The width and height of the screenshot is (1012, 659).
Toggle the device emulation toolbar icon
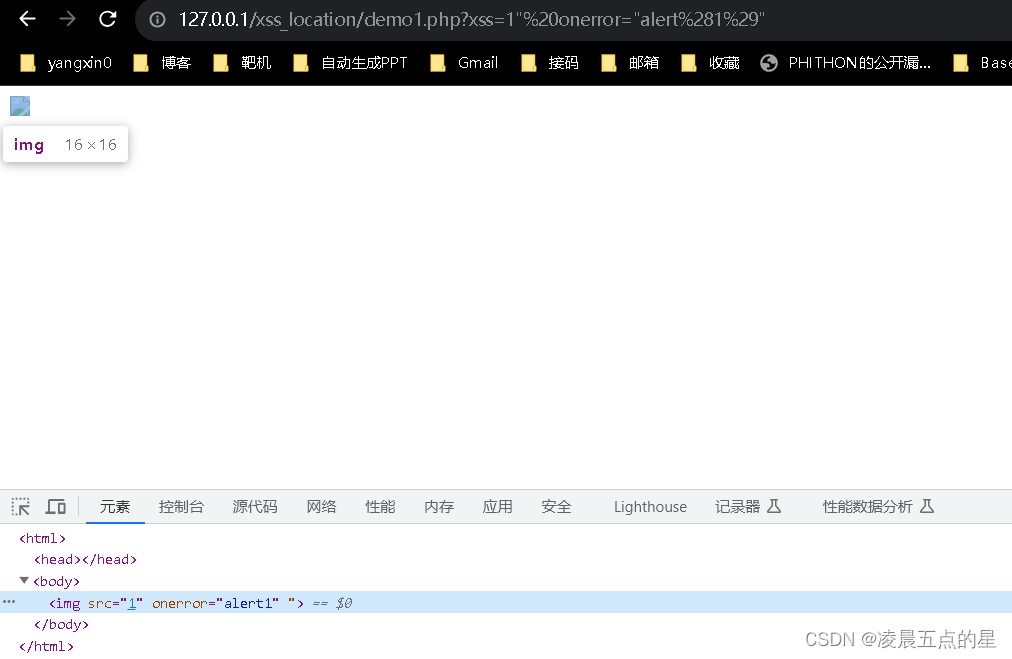click(x=55, y=506)
